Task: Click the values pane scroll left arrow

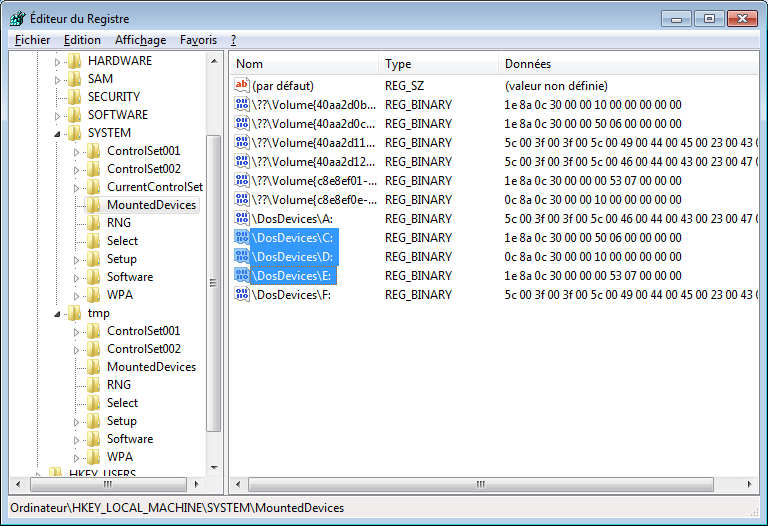Action: pos(238,484)
